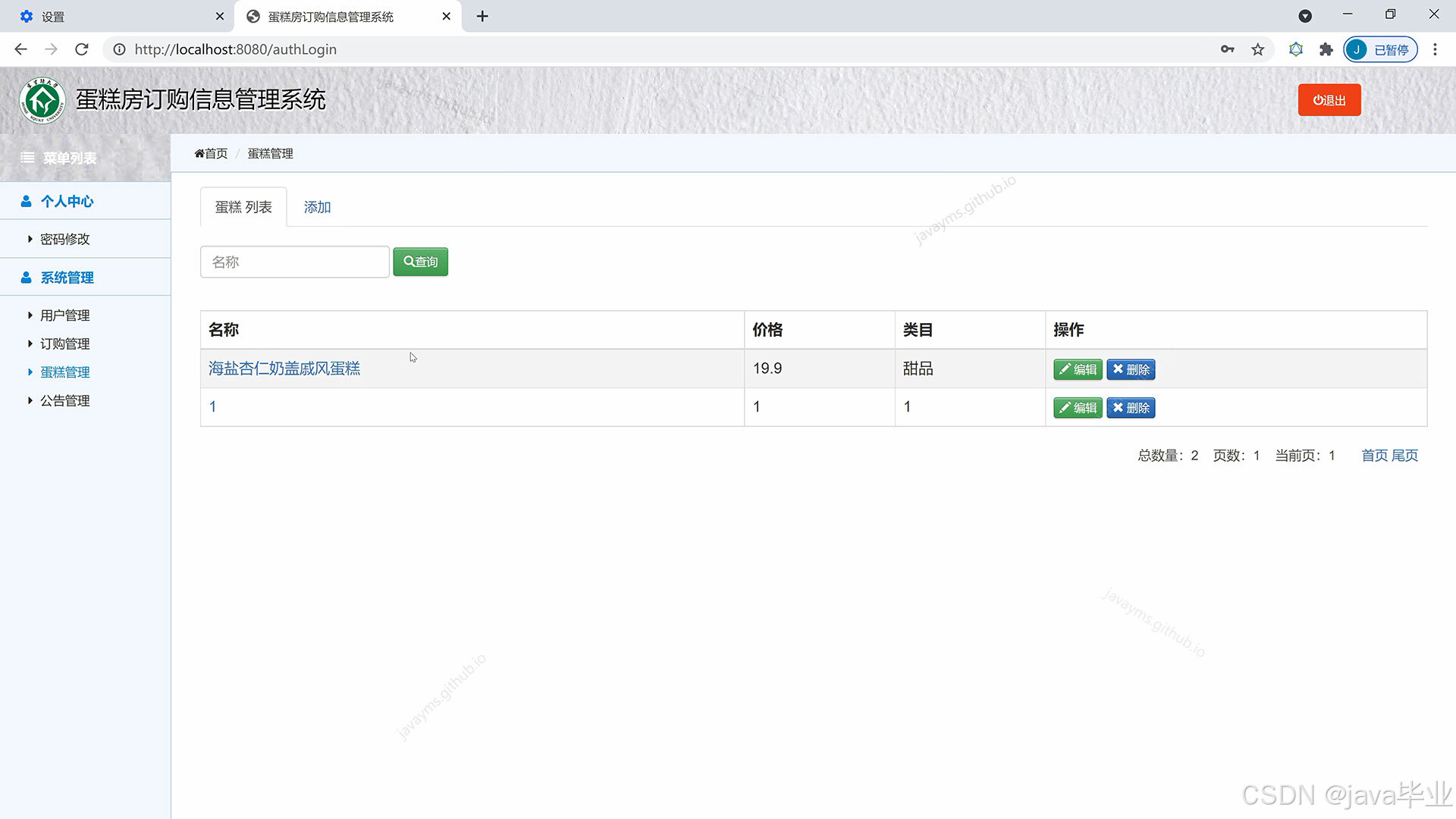
Task: Open 公告管理 in the sidebar
Action: 64,401
